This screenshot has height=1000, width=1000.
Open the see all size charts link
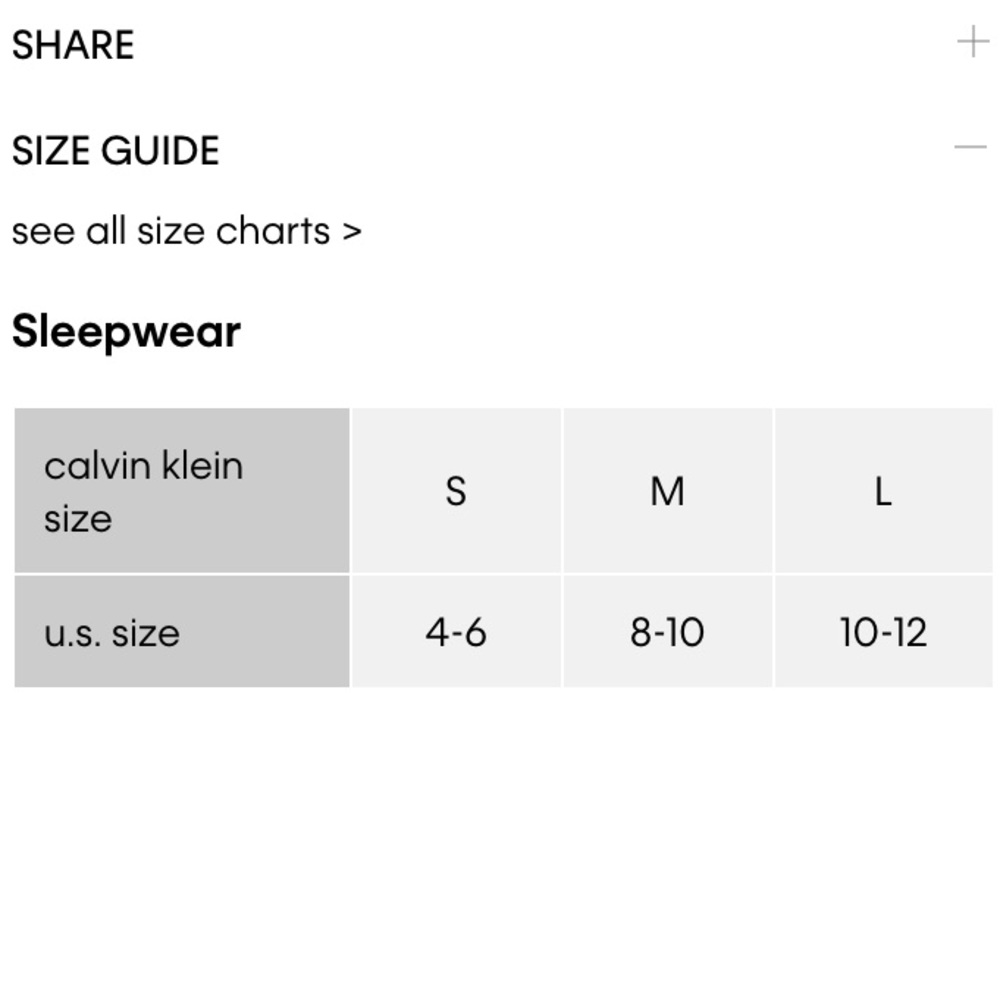185,231
